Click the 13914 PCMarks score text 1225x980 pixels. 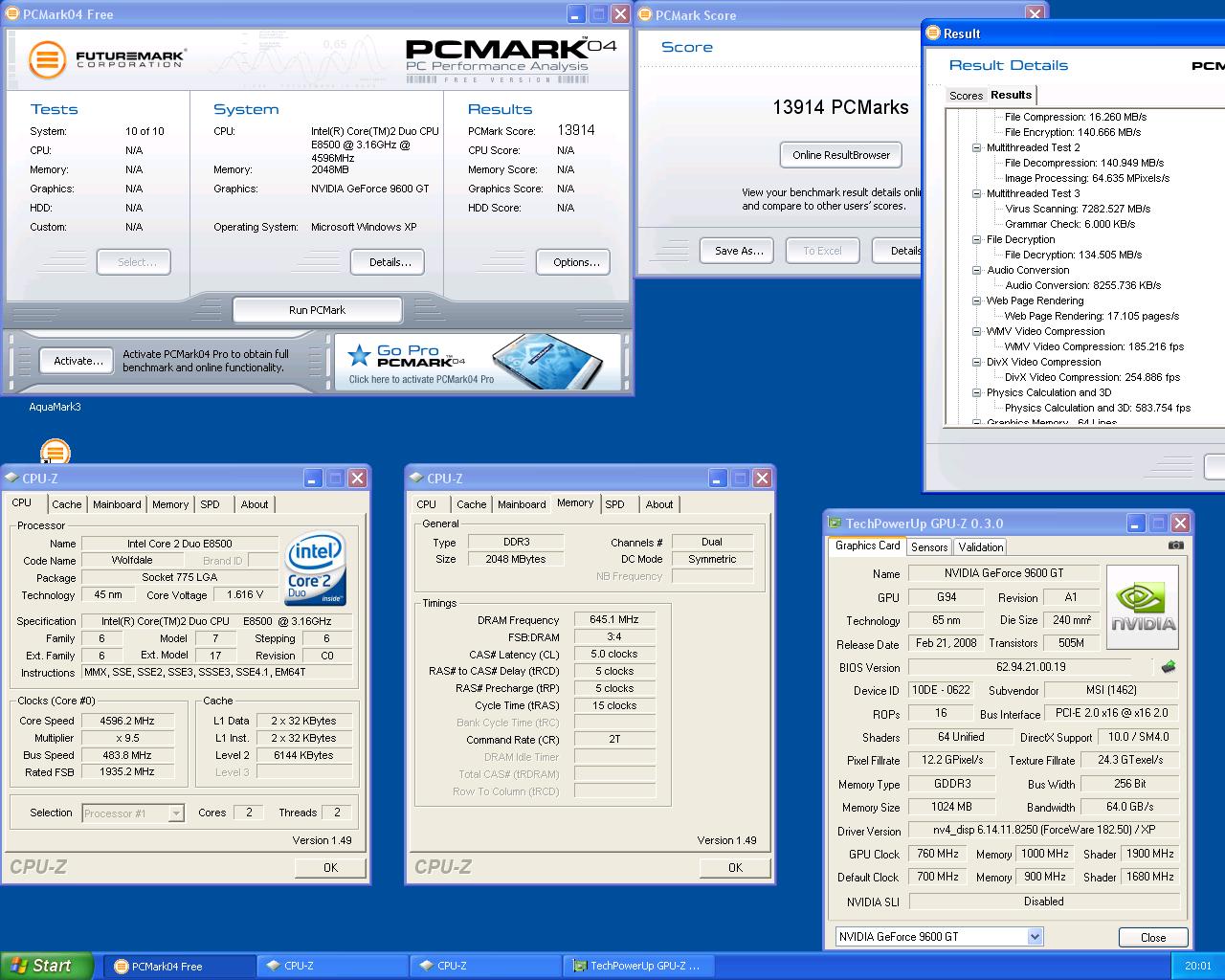[x=840, y=107]
